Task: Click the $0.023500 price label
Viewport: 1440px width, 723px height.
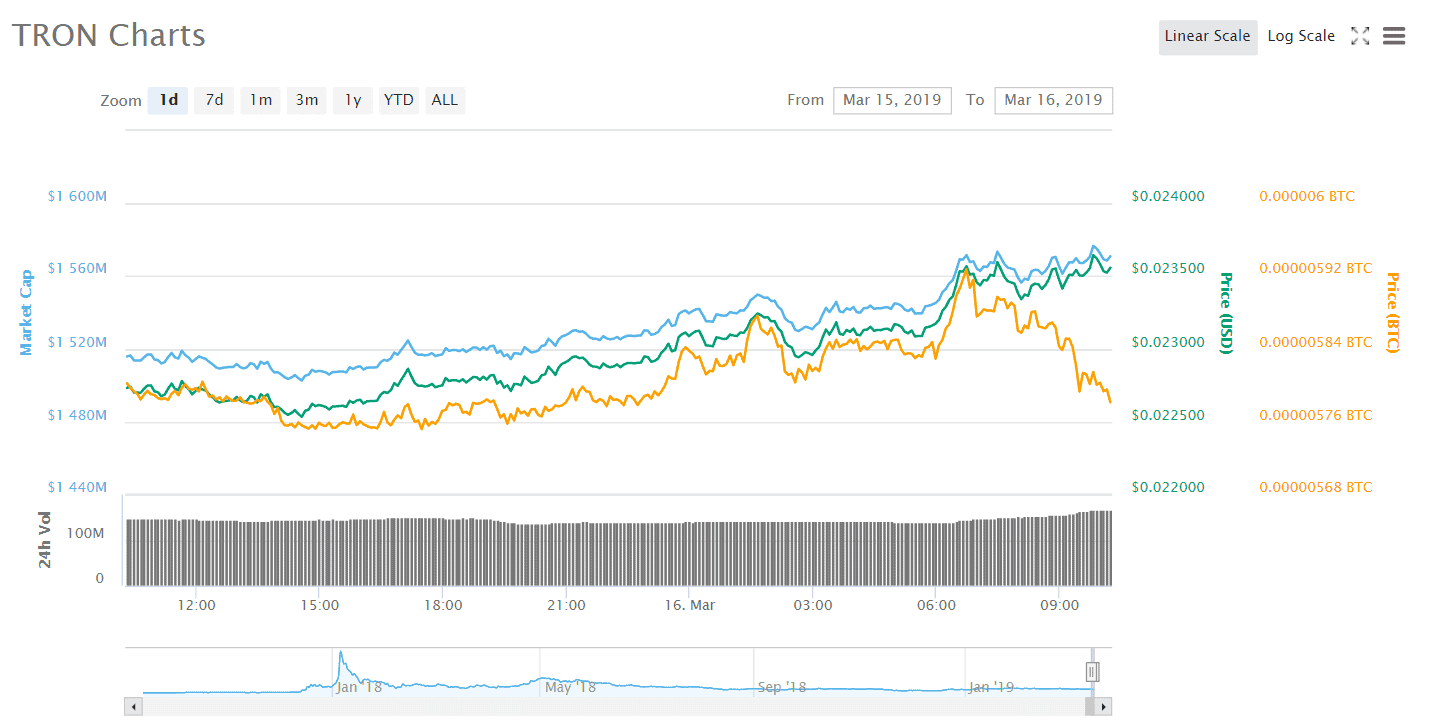Action: (x=1168, y=269)
